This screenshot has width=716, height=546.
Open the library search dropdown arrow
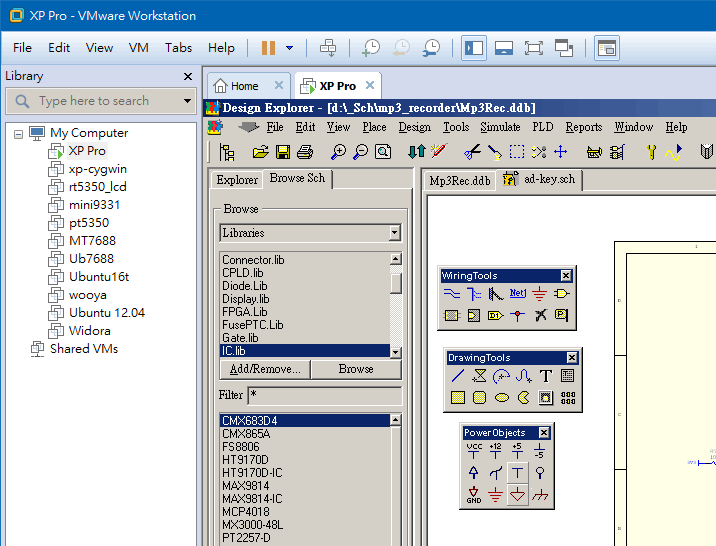click(x=187, y=101)
